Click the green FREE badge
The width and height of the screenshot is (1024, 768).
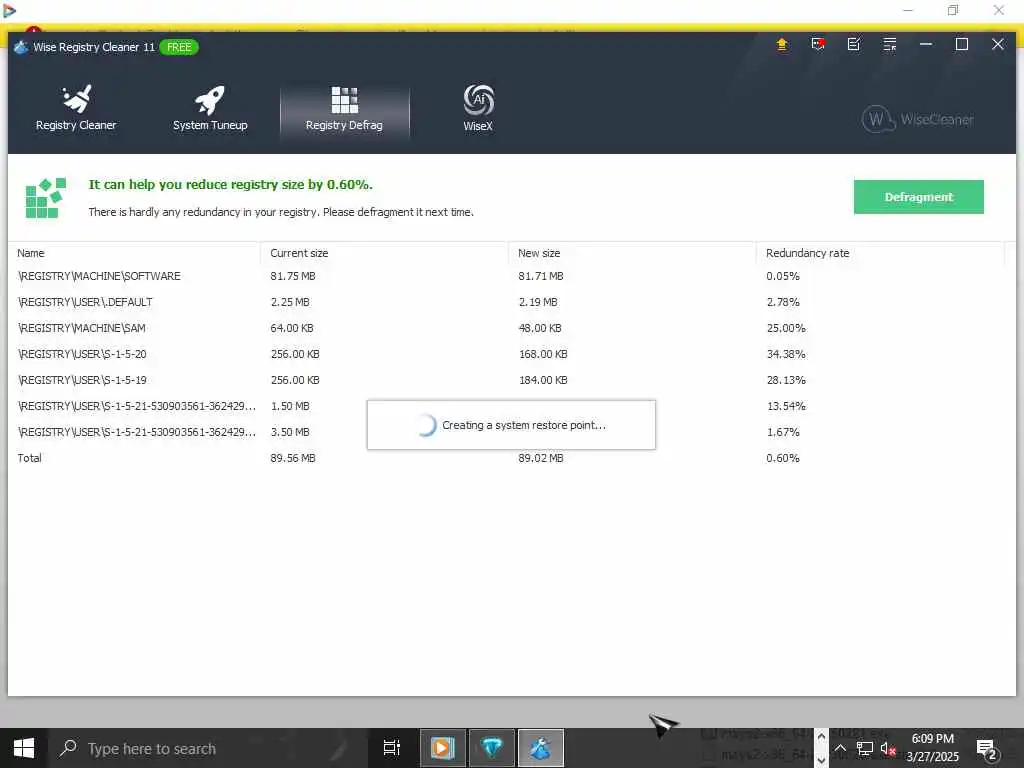click(179, 47)
